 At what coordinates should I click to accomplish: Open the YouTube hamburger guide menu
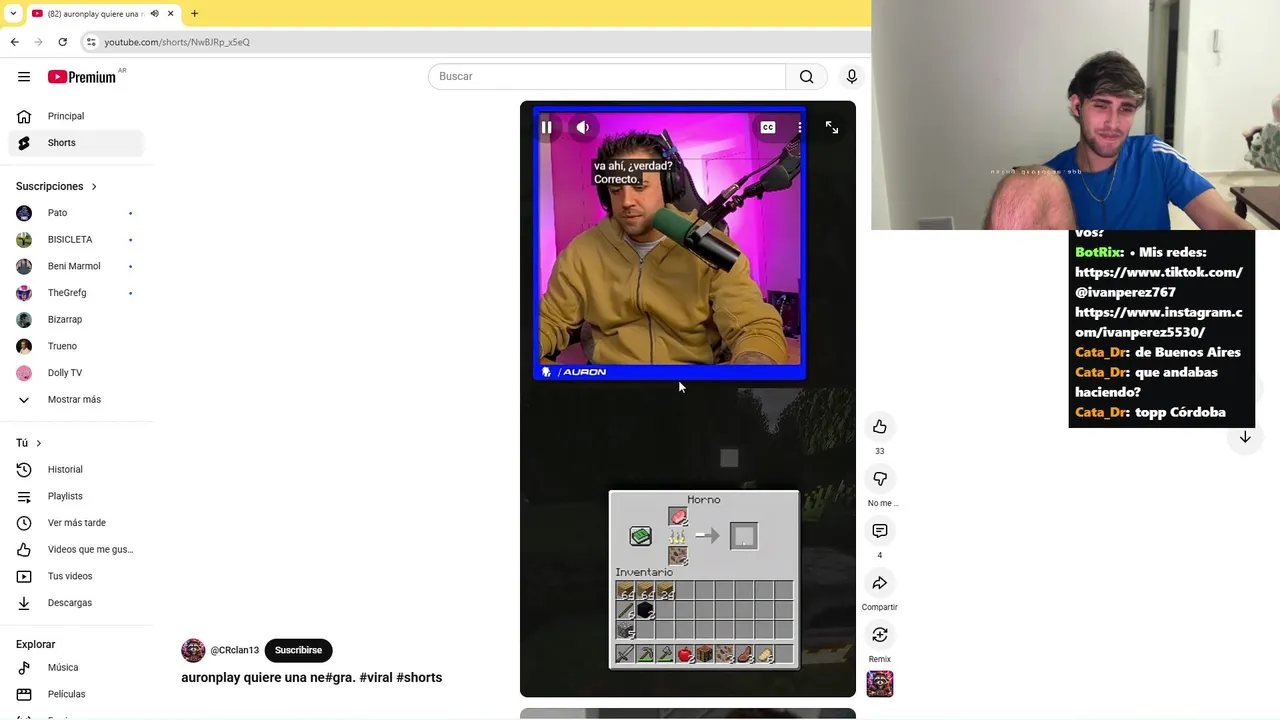[x=24, y=77]
